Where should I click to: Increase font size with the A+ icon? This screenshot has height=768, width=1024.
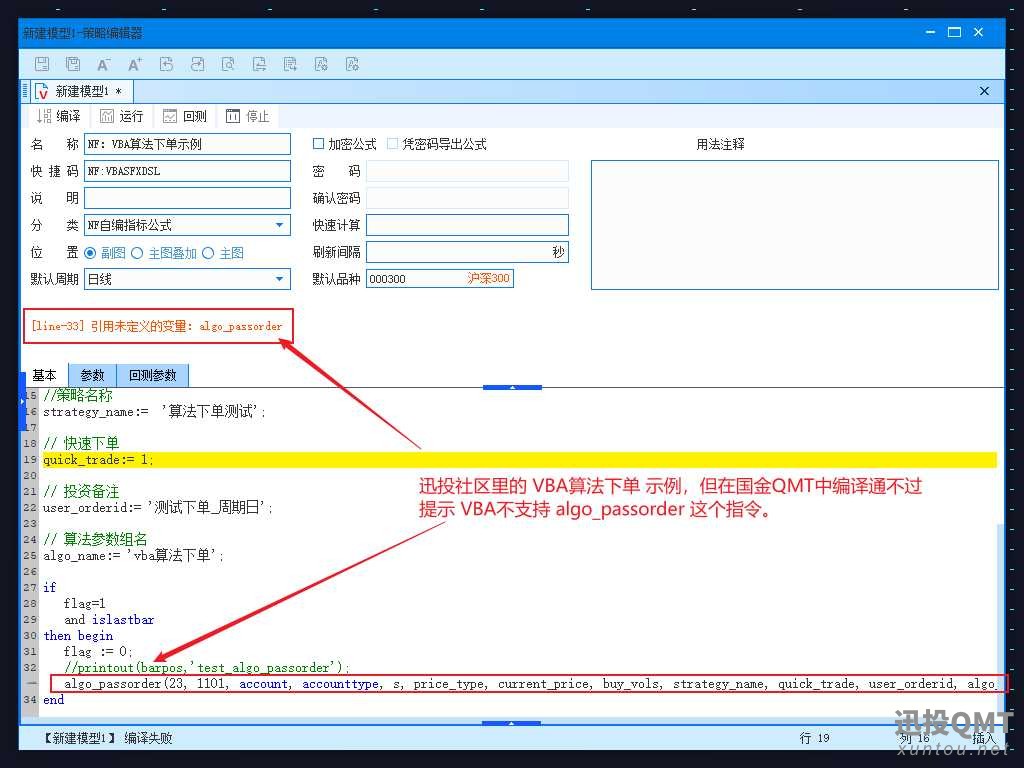[x=135, y=64]
